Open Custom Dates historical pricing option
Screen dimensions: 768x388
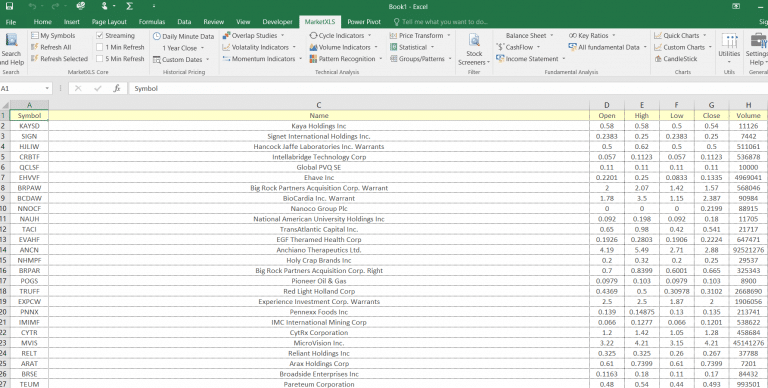tap(181, 60)
